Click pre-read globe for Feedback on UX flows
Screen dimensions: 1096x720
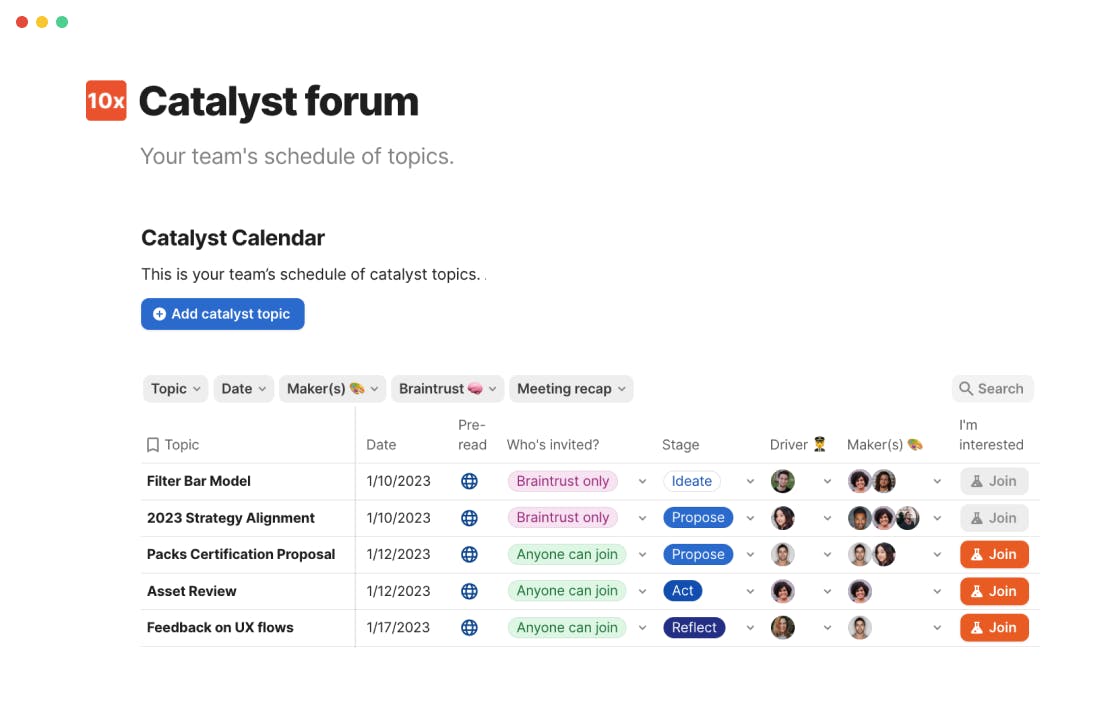(x=469, y=628)
